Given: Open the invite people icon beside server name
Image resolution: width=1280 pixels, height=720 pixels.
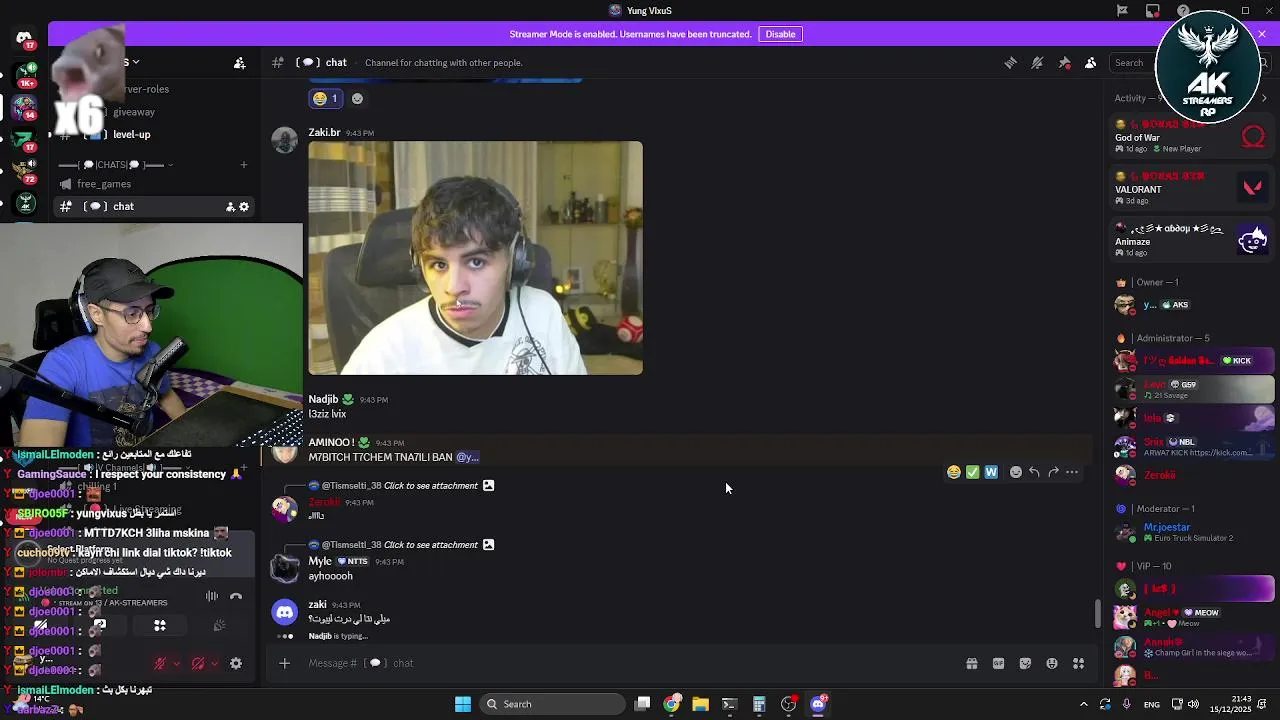Looking at the screenshot, I should (240, 63).
